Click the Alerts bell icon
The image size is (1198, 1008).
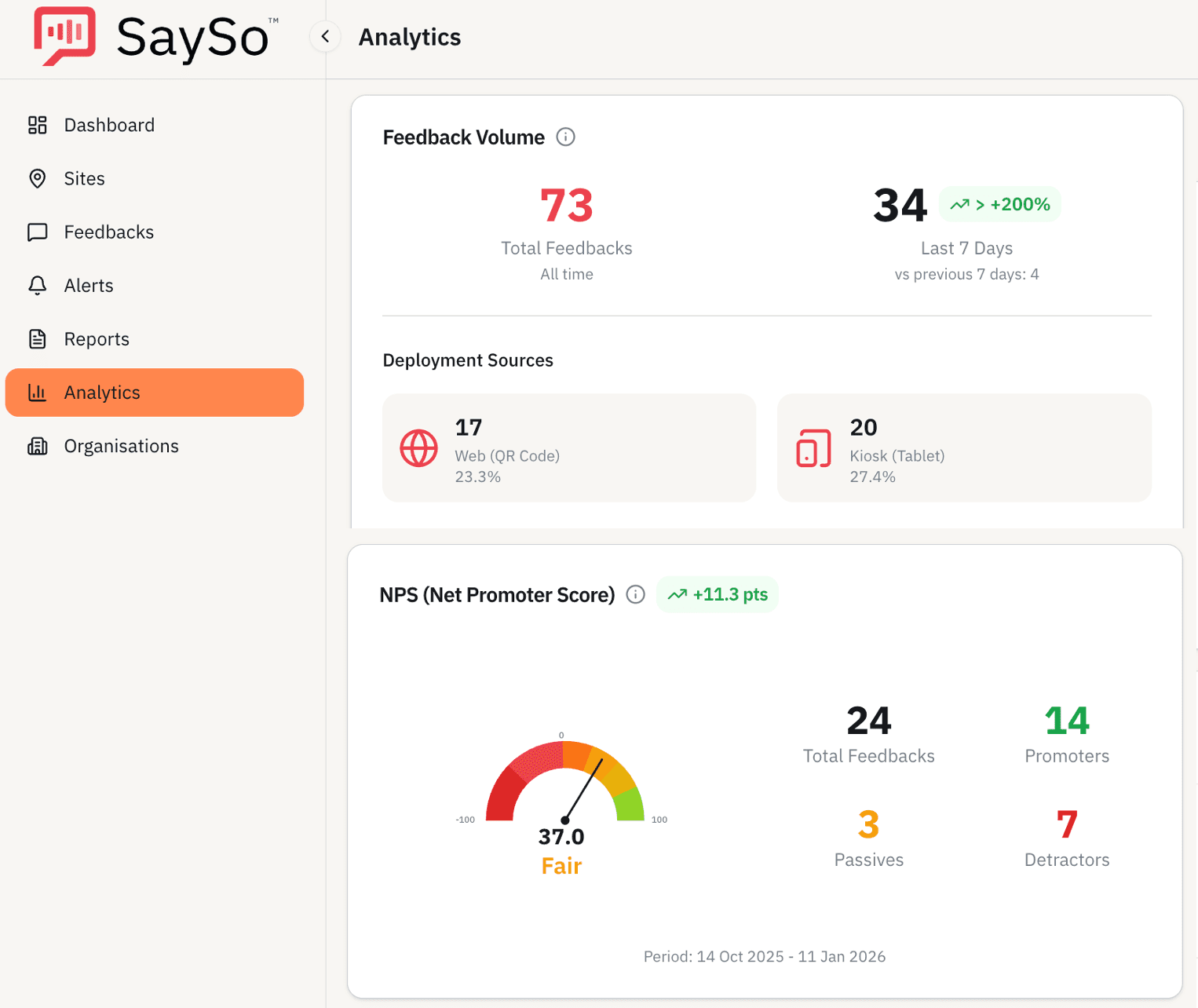[37, 285]
